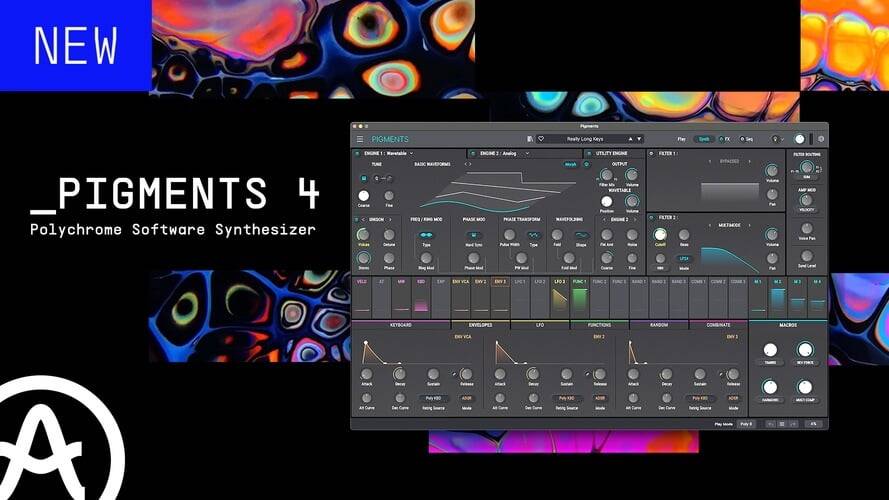Screen dimensions: 889x500
Task: Click previous Filter 1 type arrow
Action: click(x=710, y=162)
